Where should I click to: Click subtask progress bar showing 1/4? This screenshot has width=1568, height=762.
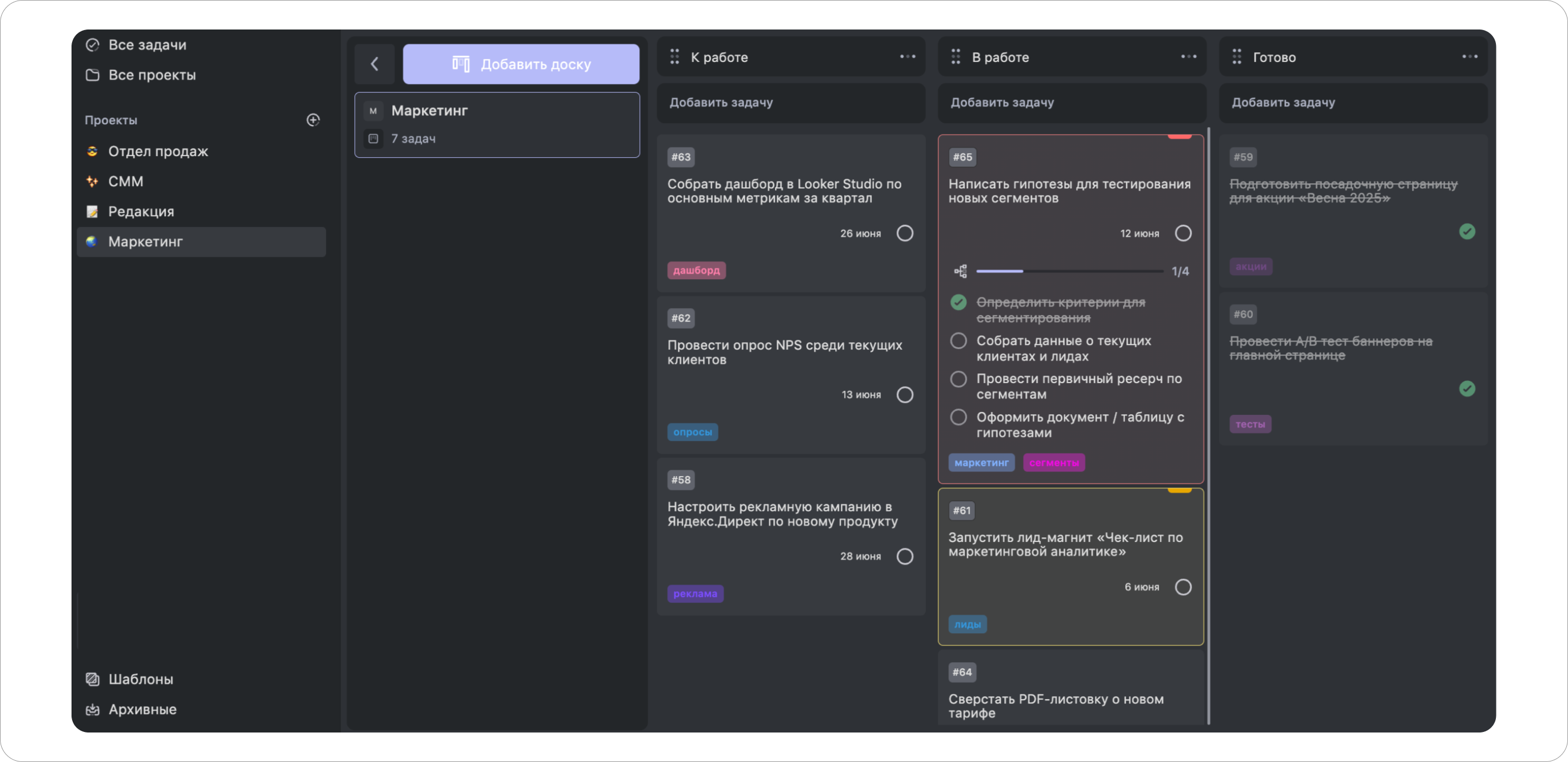coord(1069,271)
